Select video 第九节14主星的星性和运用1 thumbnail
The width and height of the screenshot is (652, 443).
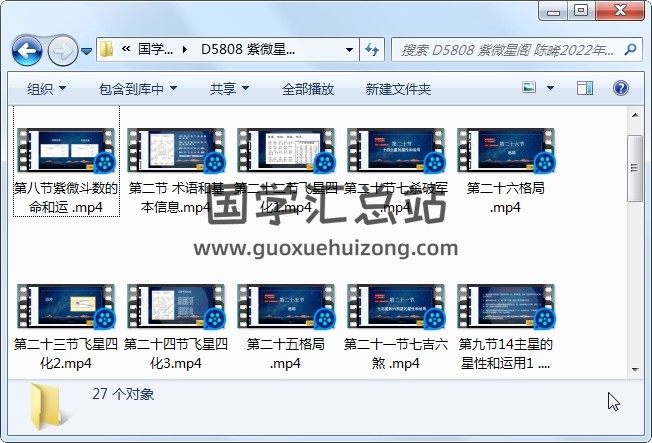506,307
